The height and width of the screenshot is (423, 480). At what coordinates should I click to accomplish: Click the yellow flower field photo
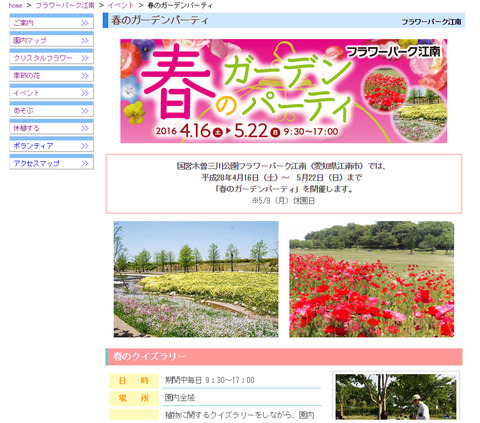tap(196, 279)
